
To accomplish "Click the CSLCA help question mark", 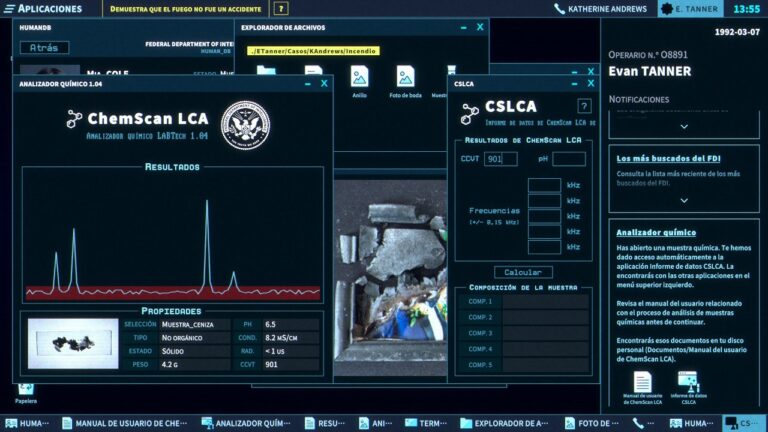I will [x=584, y=106].
